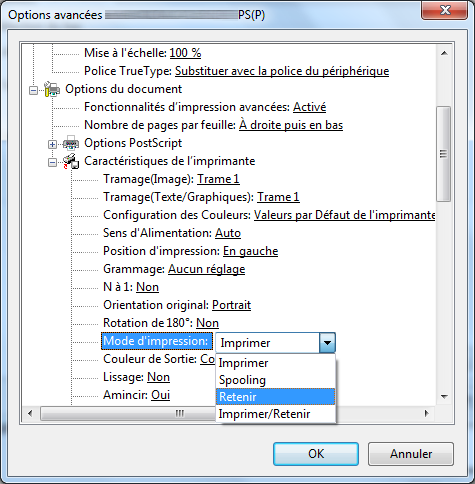
Task: Click the Lissage Non value
Action: pos(158,377)
